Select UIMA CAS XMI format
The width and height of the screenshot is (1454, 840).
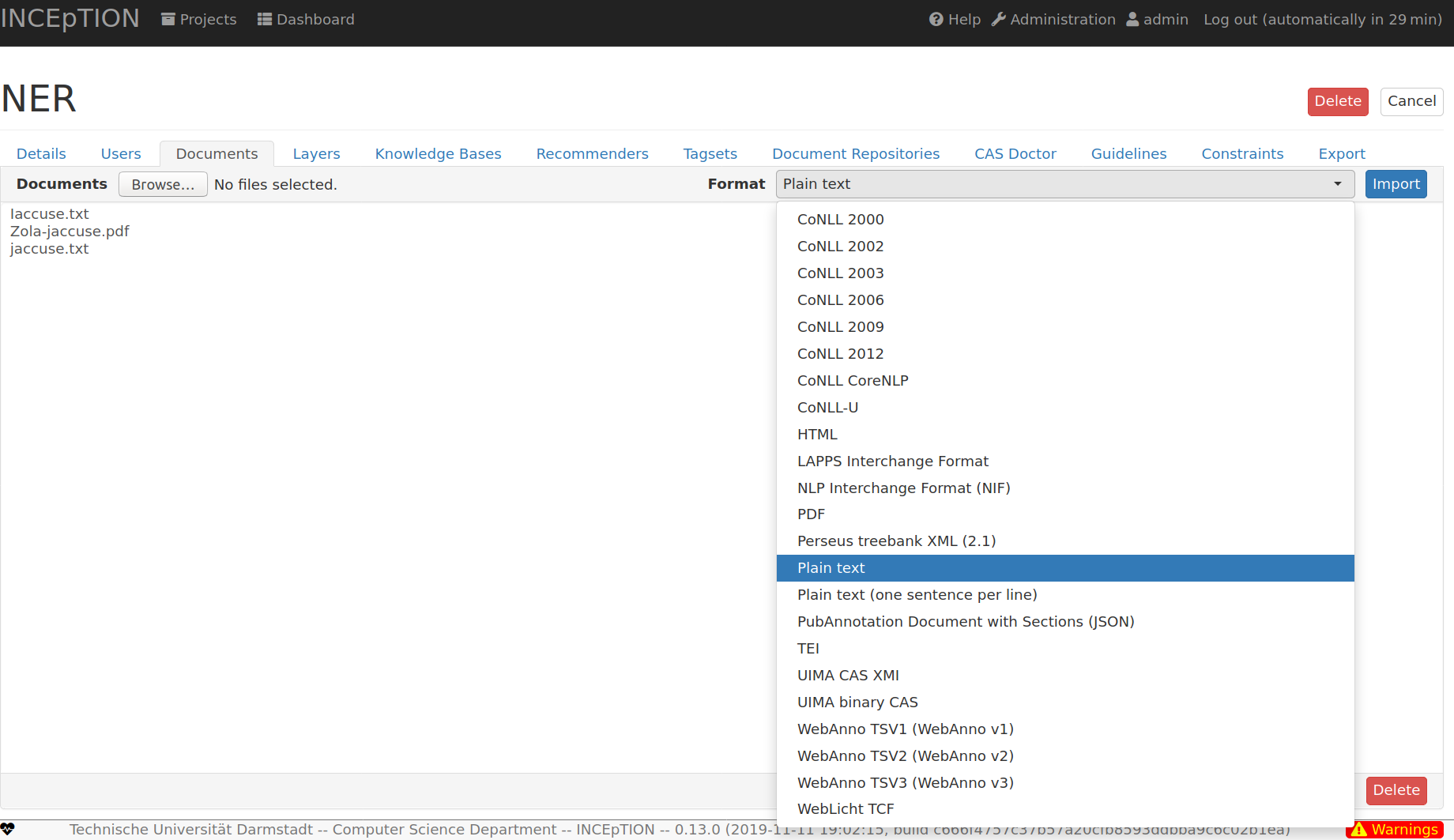click(848, 676)
